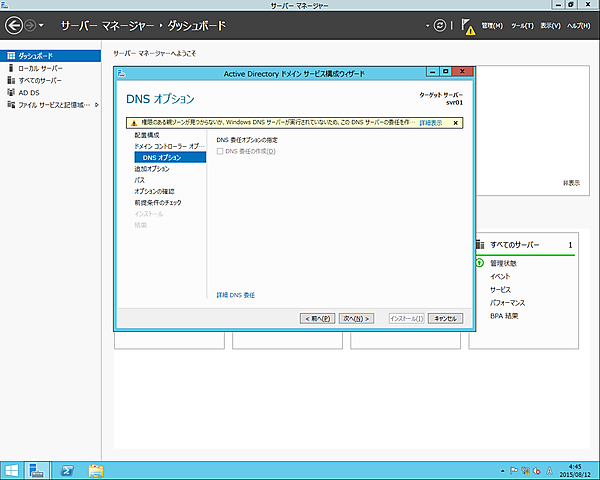The image size is (600, 480).
Task: Open the notifications flag with warning
Action: tap(468, 26)
